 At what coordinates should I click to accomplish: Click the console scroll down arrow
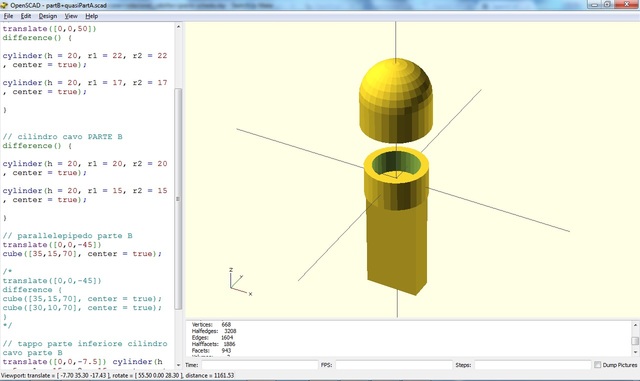click(635, 352)
